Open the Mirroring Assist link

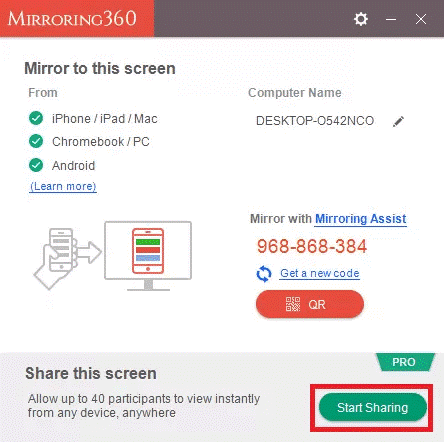[361, 219]
